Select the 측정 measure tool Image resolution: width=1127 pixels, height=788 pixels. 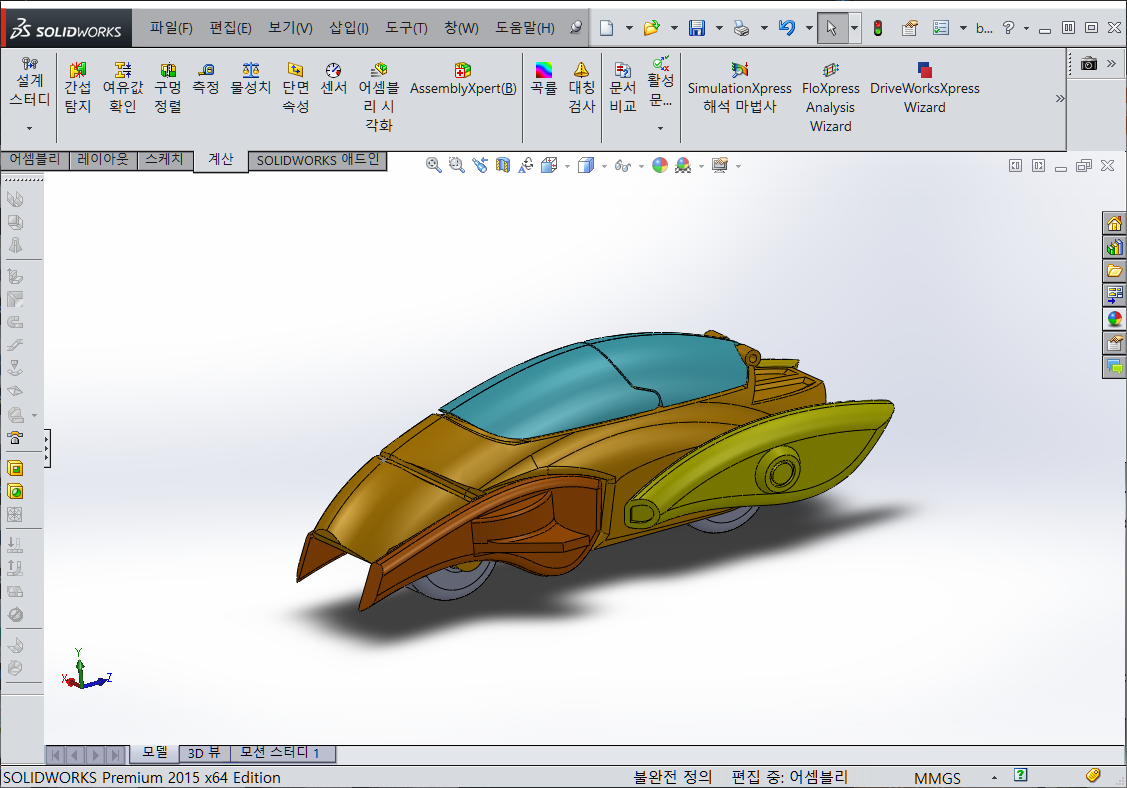point(206,78)
